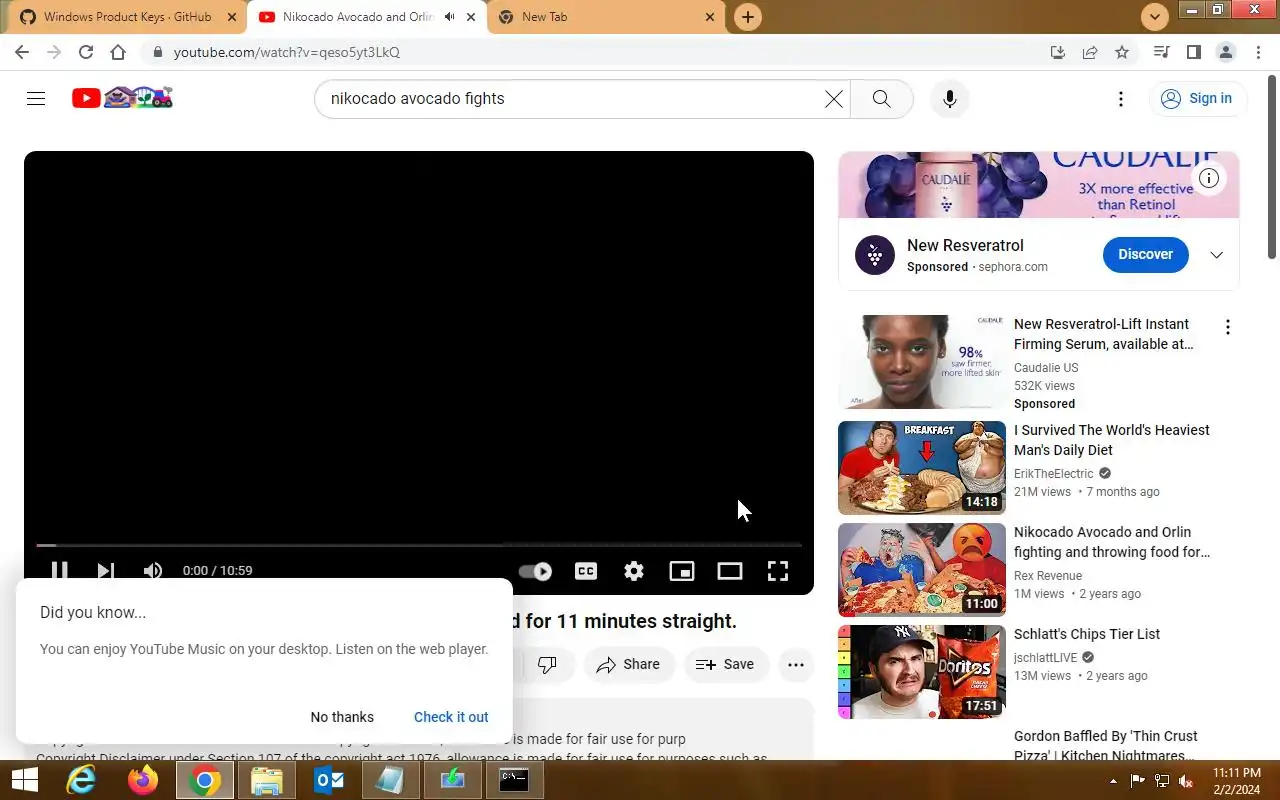1280x800 pixels.
Task: Open tab search dropdown arrow
Action: point(1155,17)
